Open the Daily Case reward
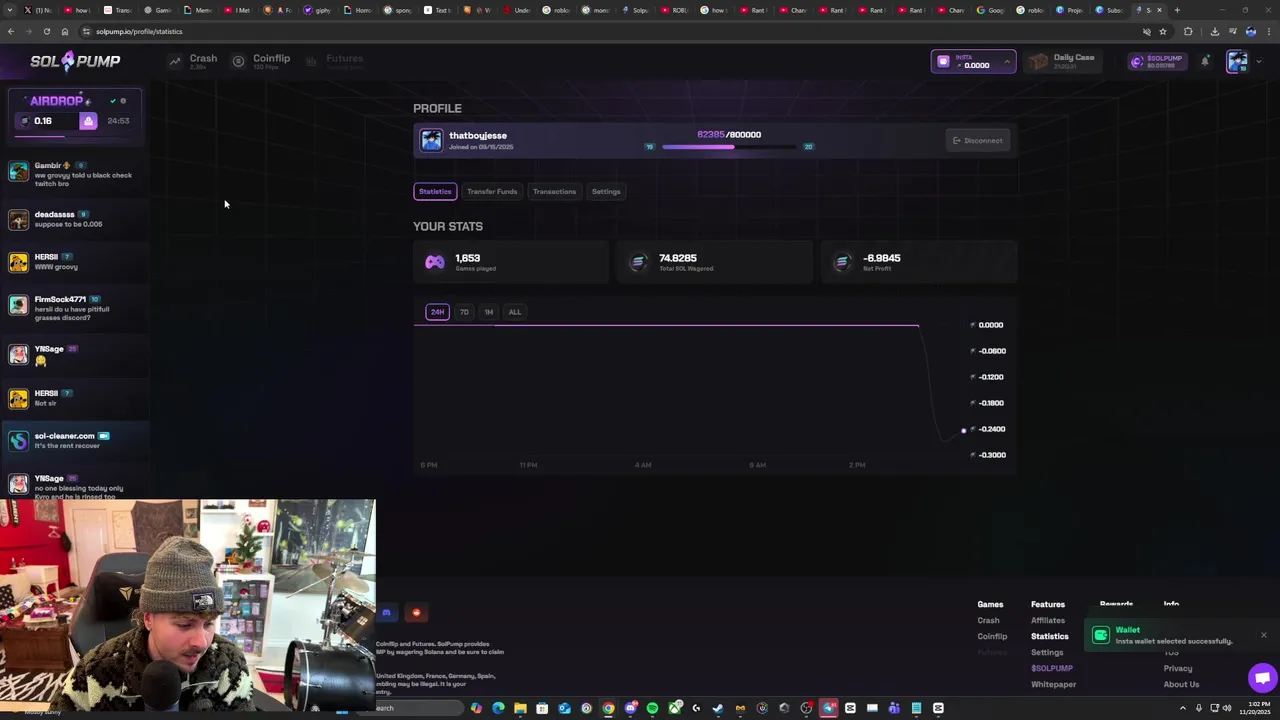The width and height of the screenshot is (1280, 720). point(1063,62)
